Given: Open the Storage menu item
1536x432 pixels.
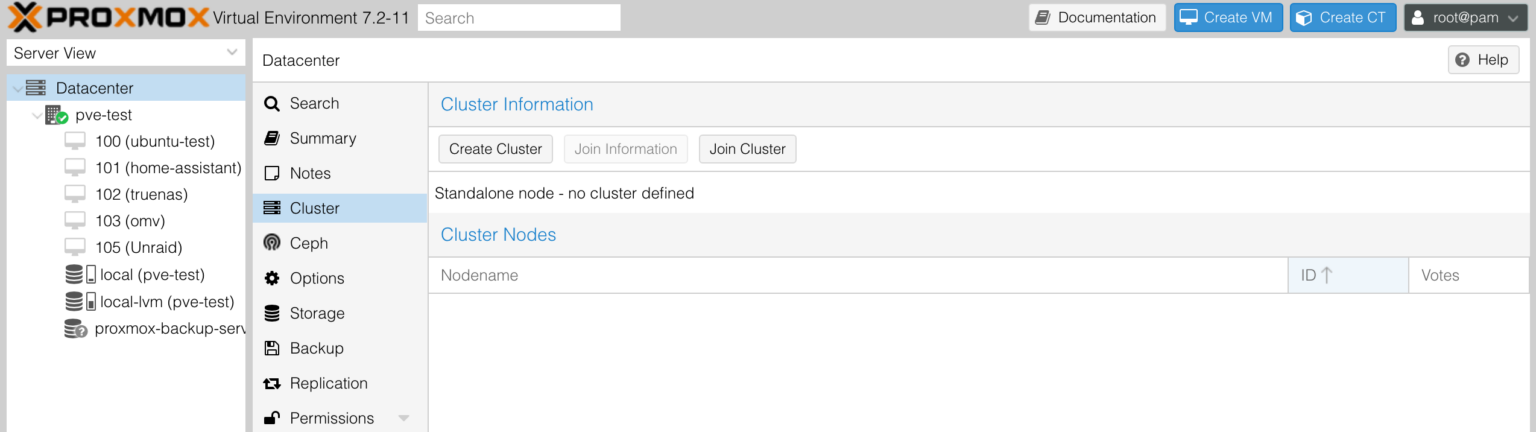Looking at the screenshot, I should click(316, 313).
